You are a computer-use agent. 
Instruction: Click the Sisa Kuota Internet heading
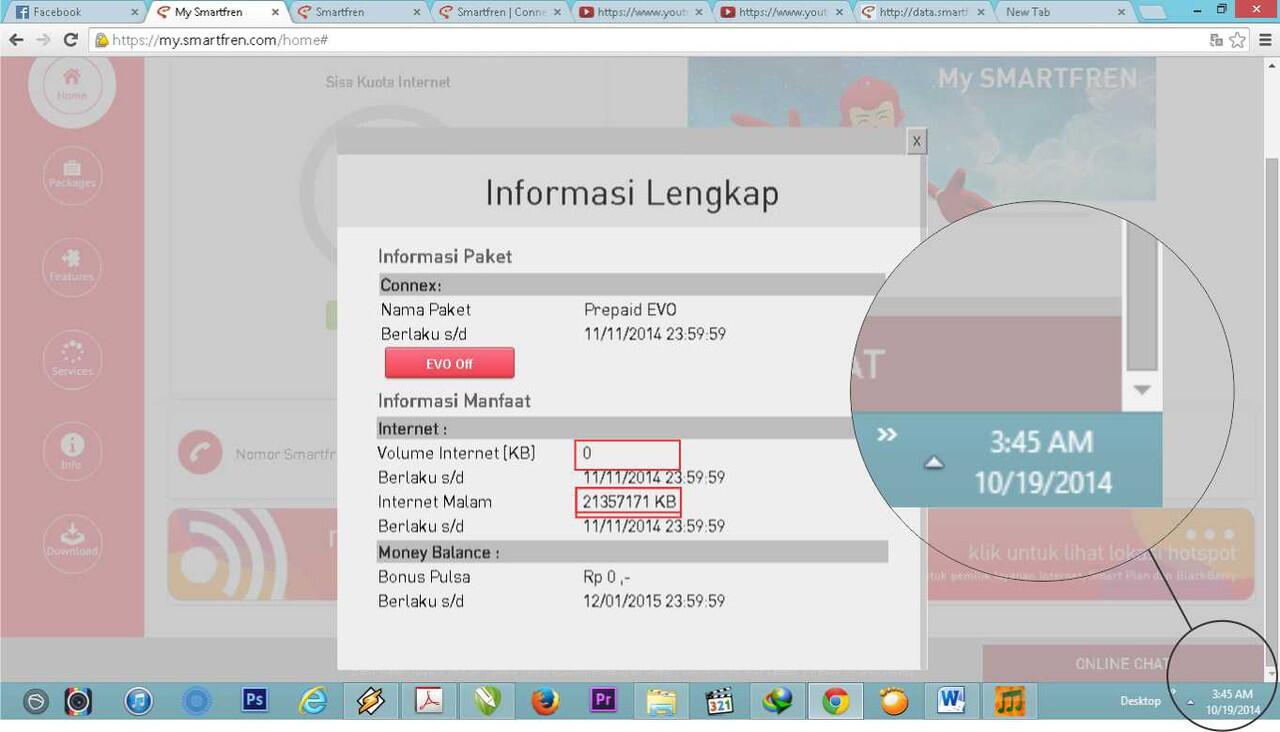388,82
